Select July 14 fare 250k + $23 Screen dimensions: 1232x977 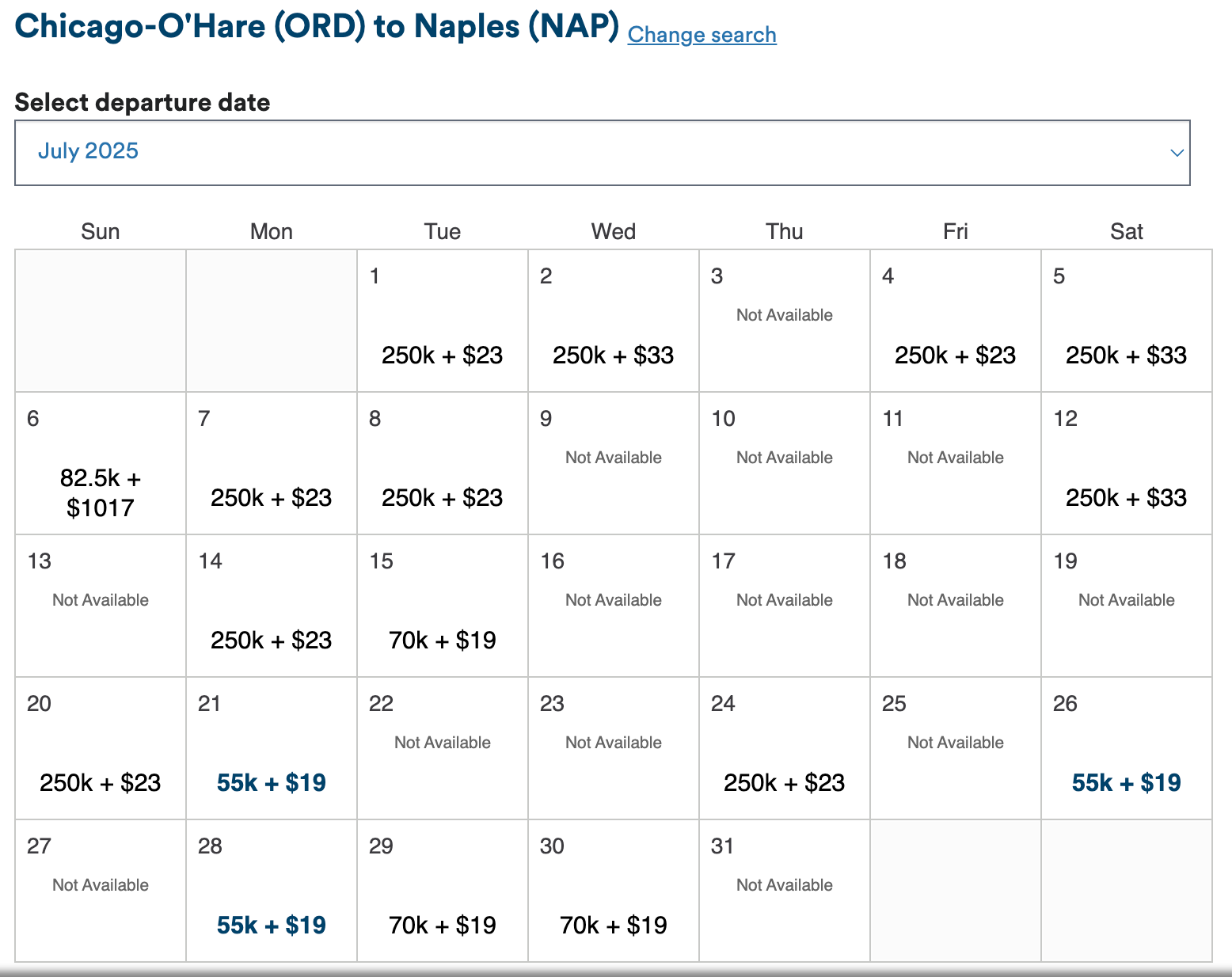[271, 641]
